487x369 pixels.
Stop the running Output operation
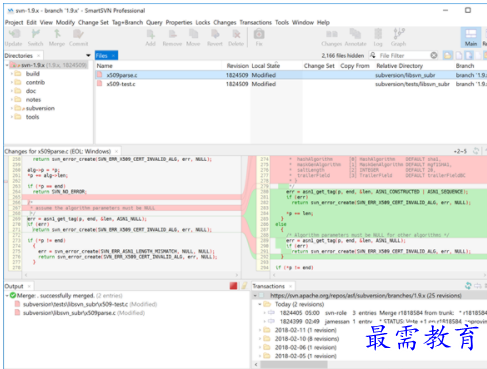(233, 286)
